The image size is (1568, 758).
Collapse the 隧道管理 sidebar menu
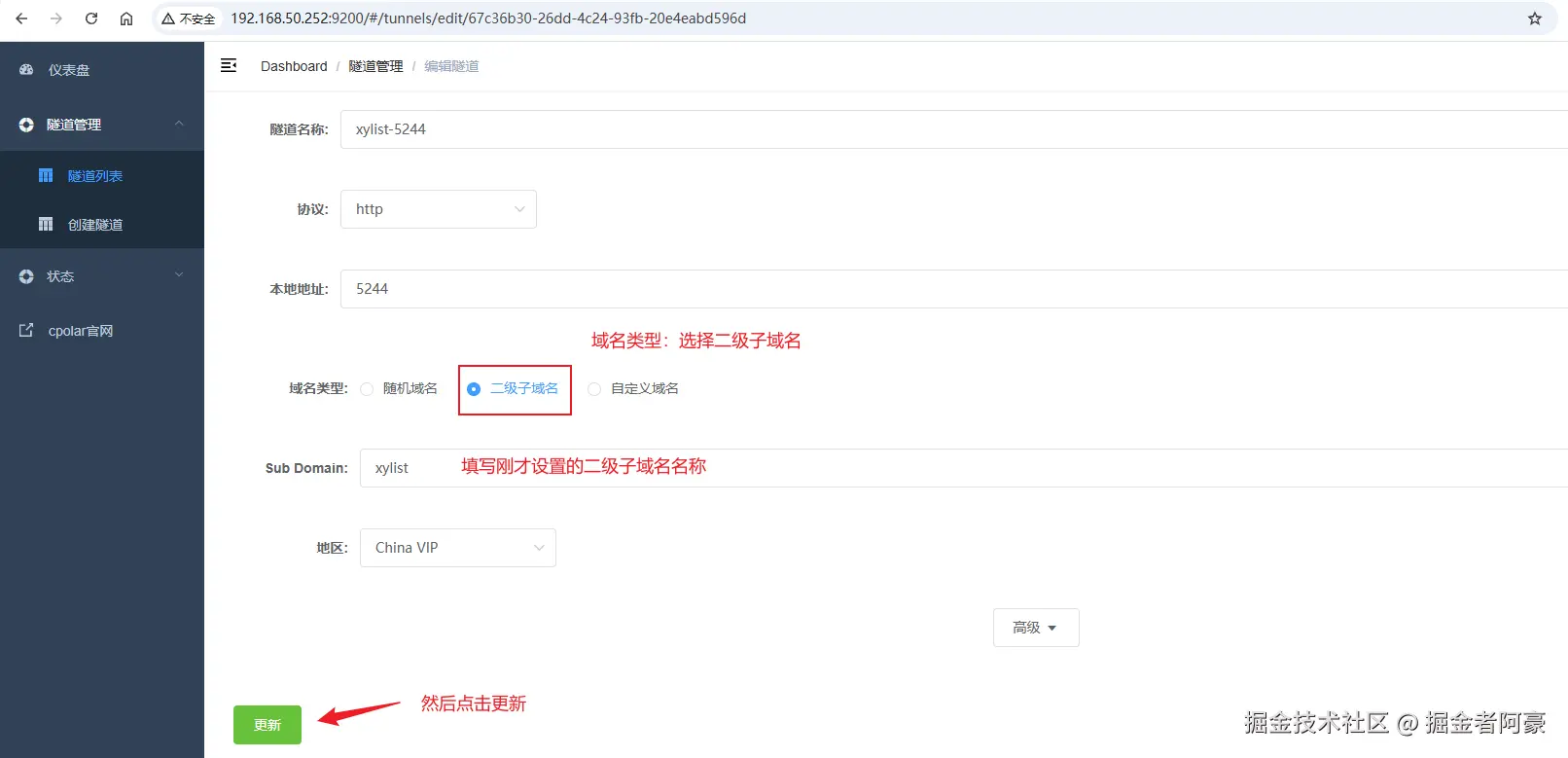click(x=102, y=125)
